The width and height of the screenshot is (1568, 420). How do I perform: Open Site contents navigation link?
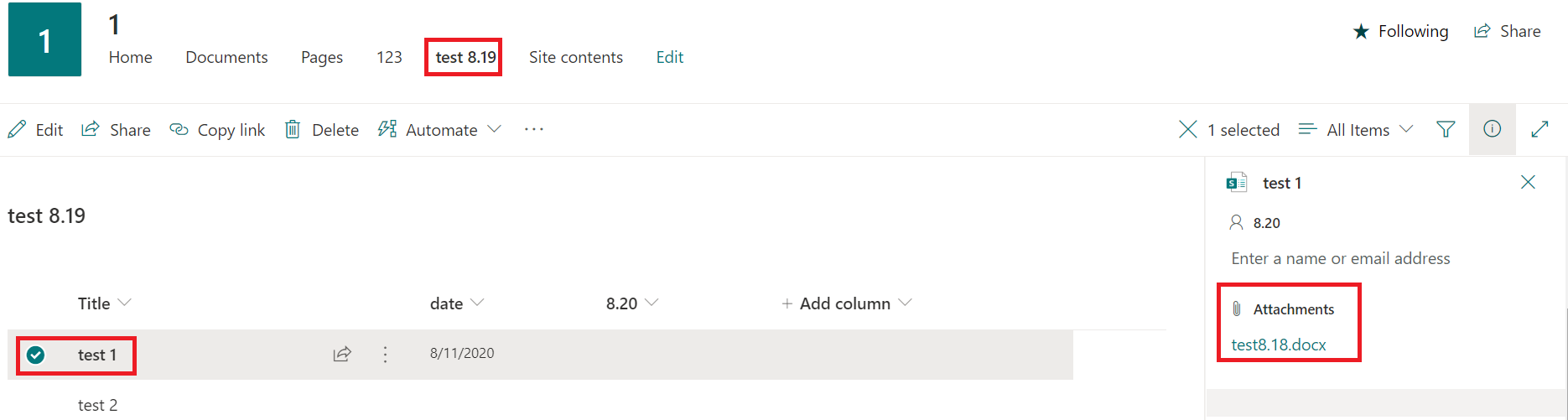point(575,57)
